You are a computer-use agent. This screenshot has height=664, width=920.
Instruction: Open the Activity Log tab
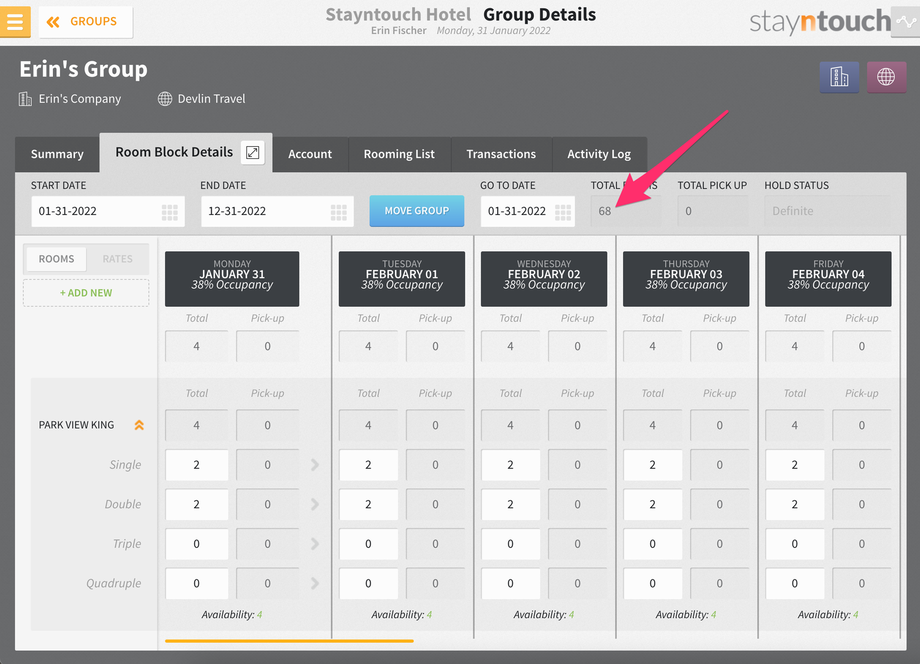pyautogui.click(x=599, y=154)
